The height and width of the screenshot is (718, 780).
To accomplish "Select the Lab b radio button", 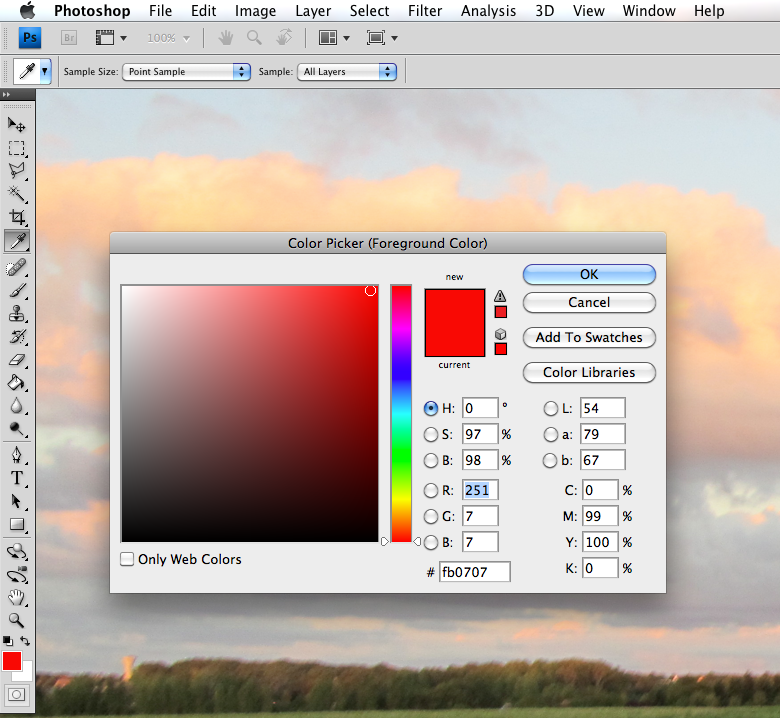I will click(550, 460).
